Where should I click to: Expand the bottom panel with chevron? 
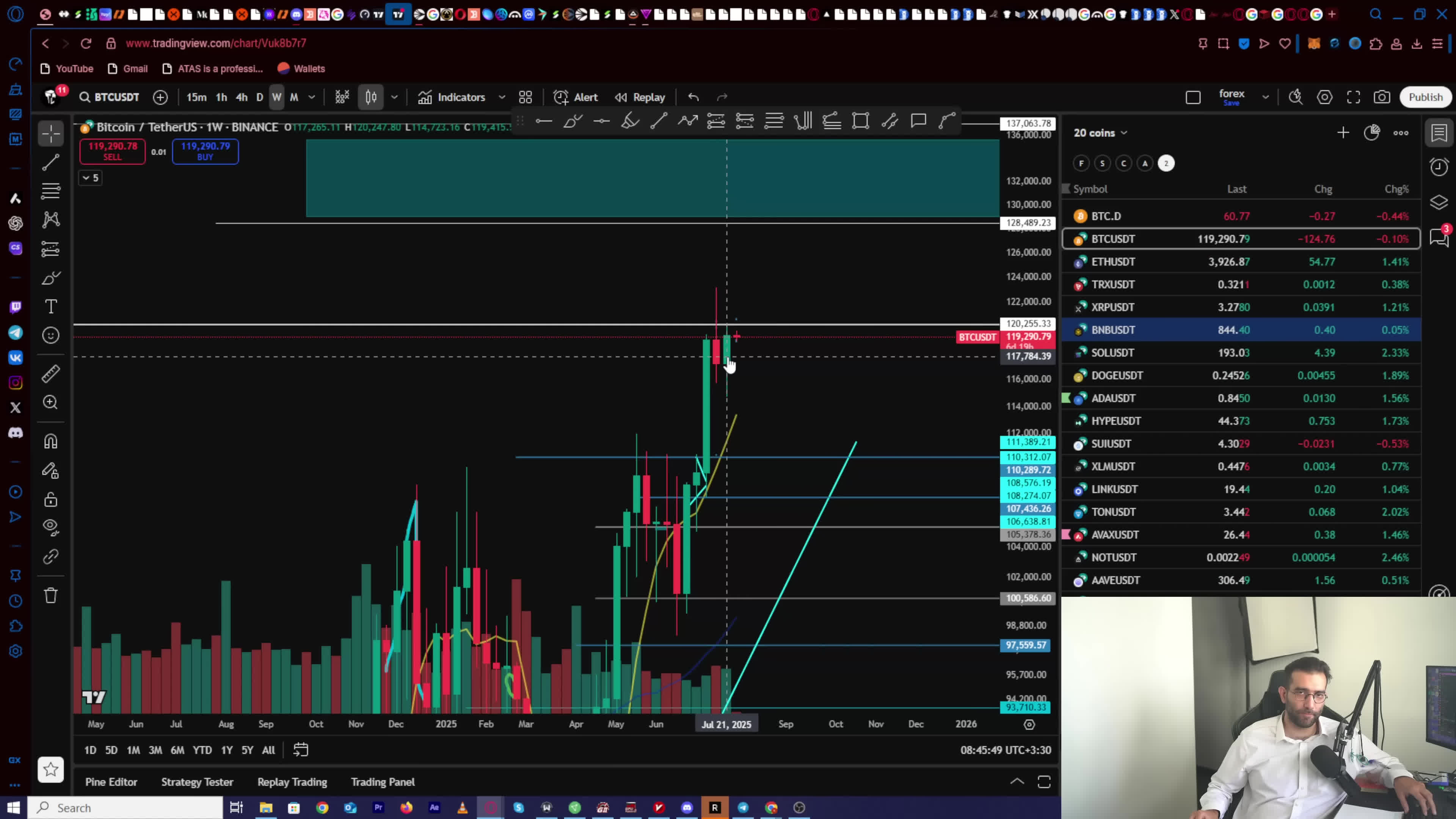1017,782
